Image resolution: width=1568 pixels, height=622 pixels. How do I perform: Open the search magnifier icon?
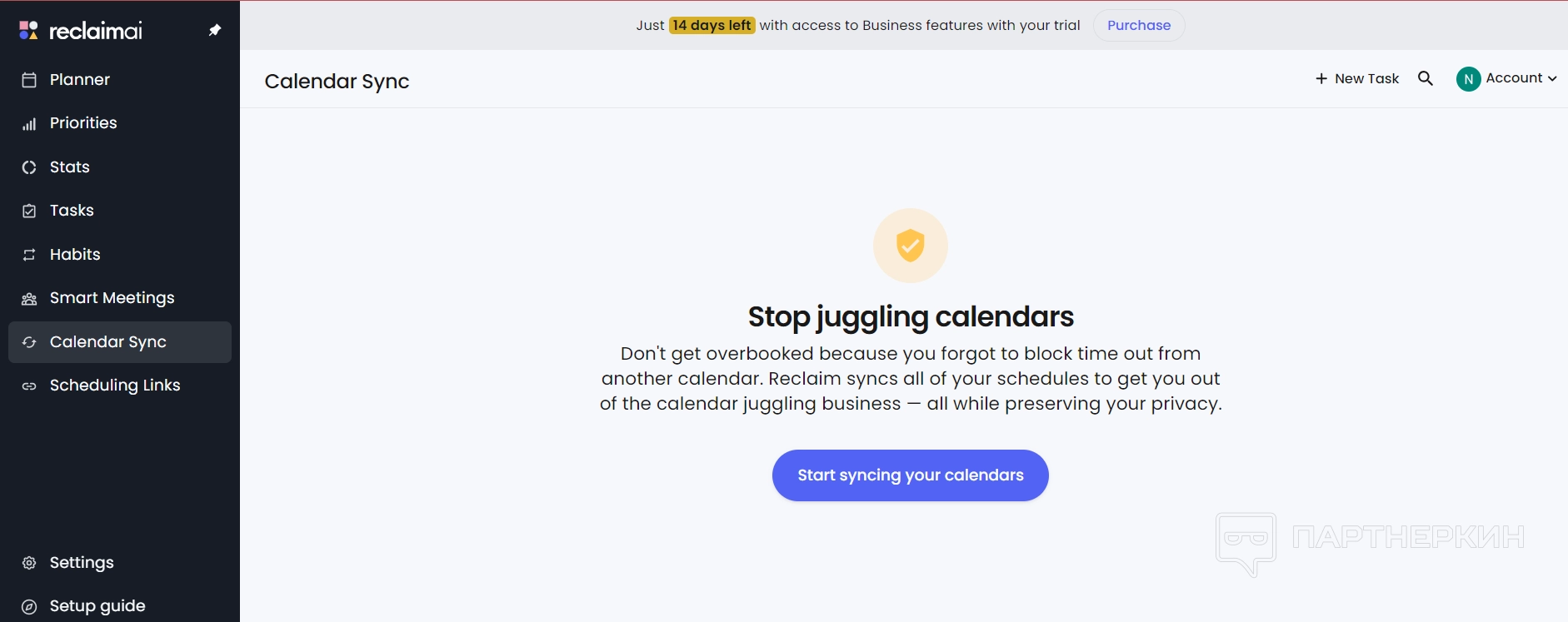pos(1426,78)
